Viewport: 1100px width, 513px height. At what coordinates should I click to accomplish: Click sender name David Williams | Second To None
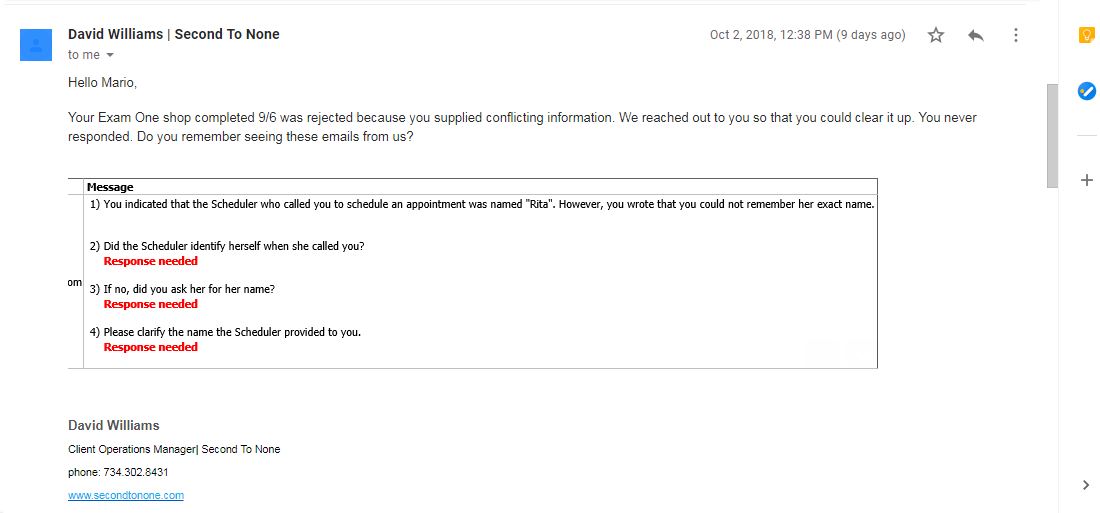click(173, 34)
